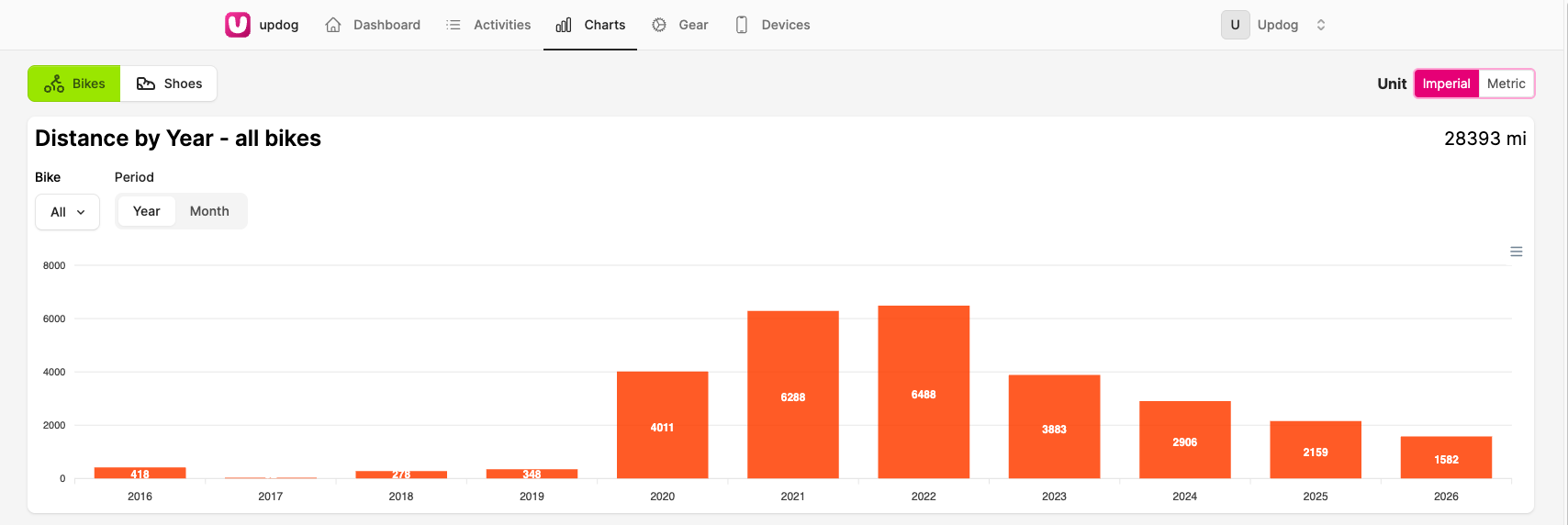The image size is (1568, 525).
Task: Click the 2020 x-axis label
Action: coord(663,497)
